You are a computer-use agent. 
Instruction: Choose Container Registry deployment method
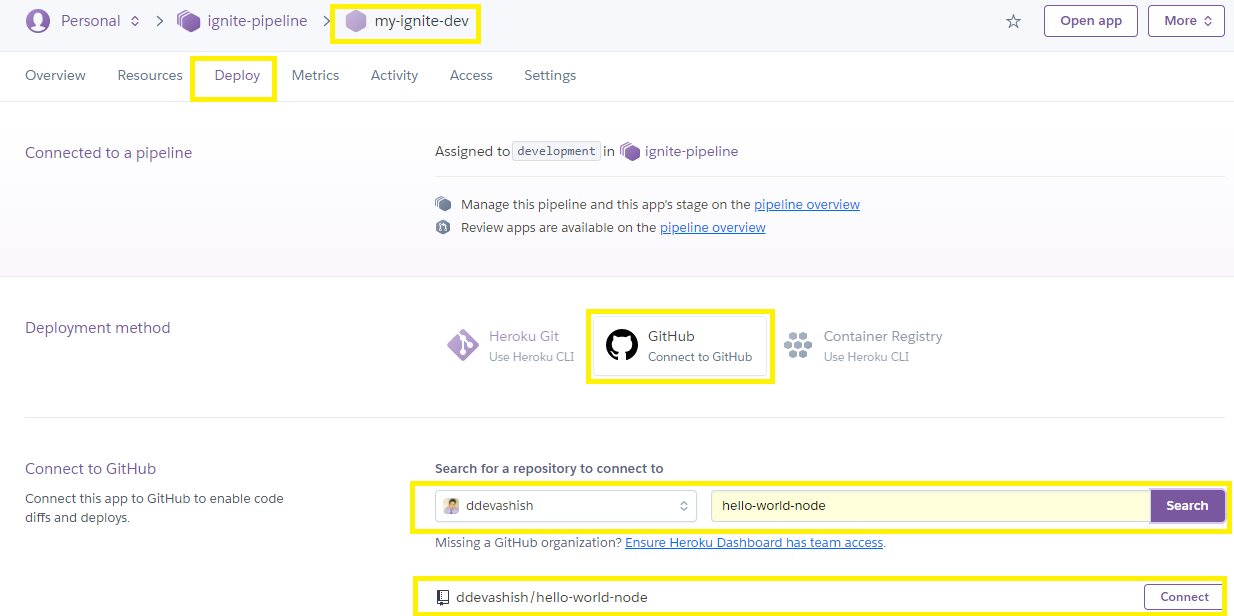click(863, 346)
